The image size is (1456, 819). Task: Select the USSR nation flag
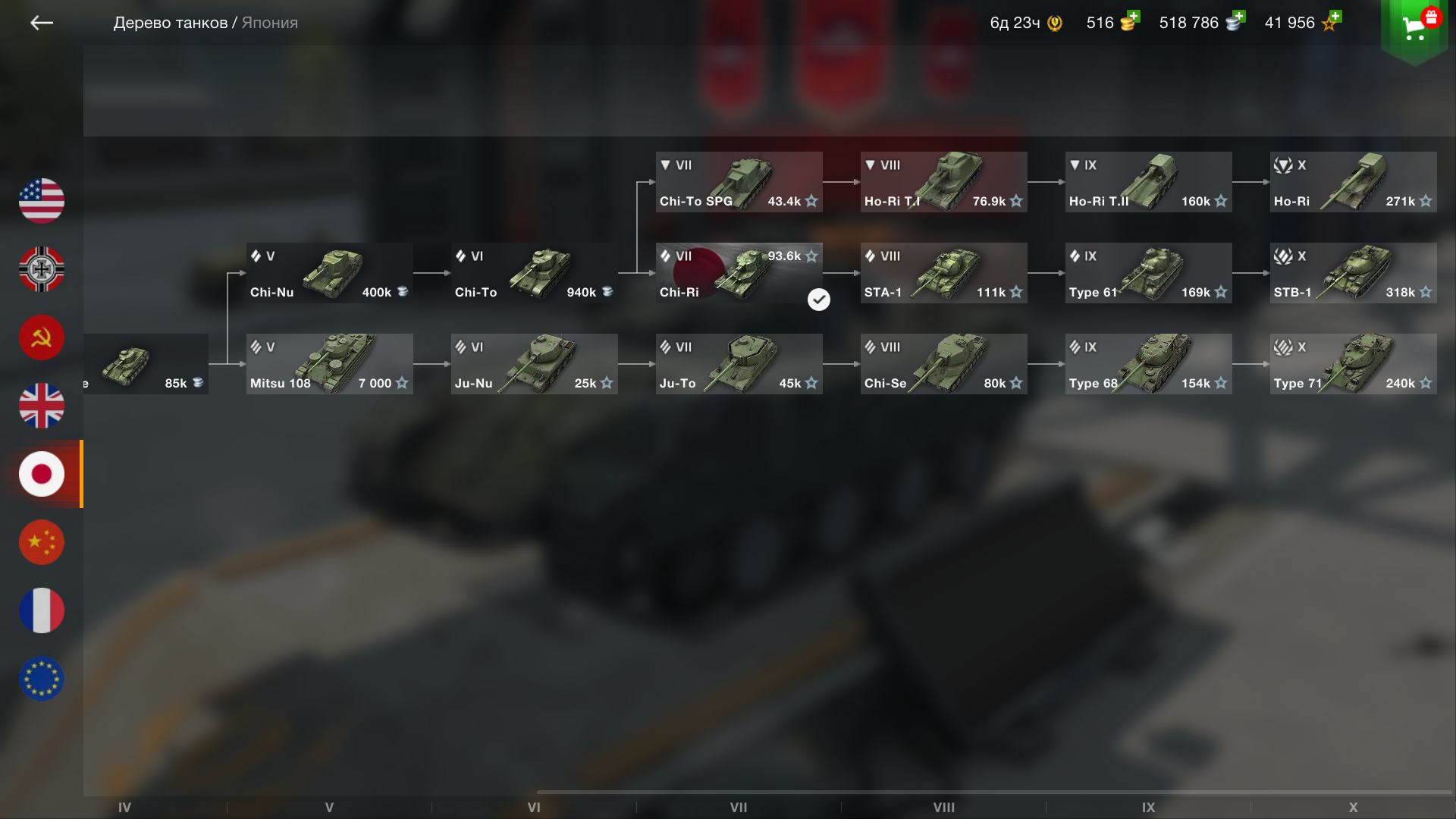tap(42, 337)
